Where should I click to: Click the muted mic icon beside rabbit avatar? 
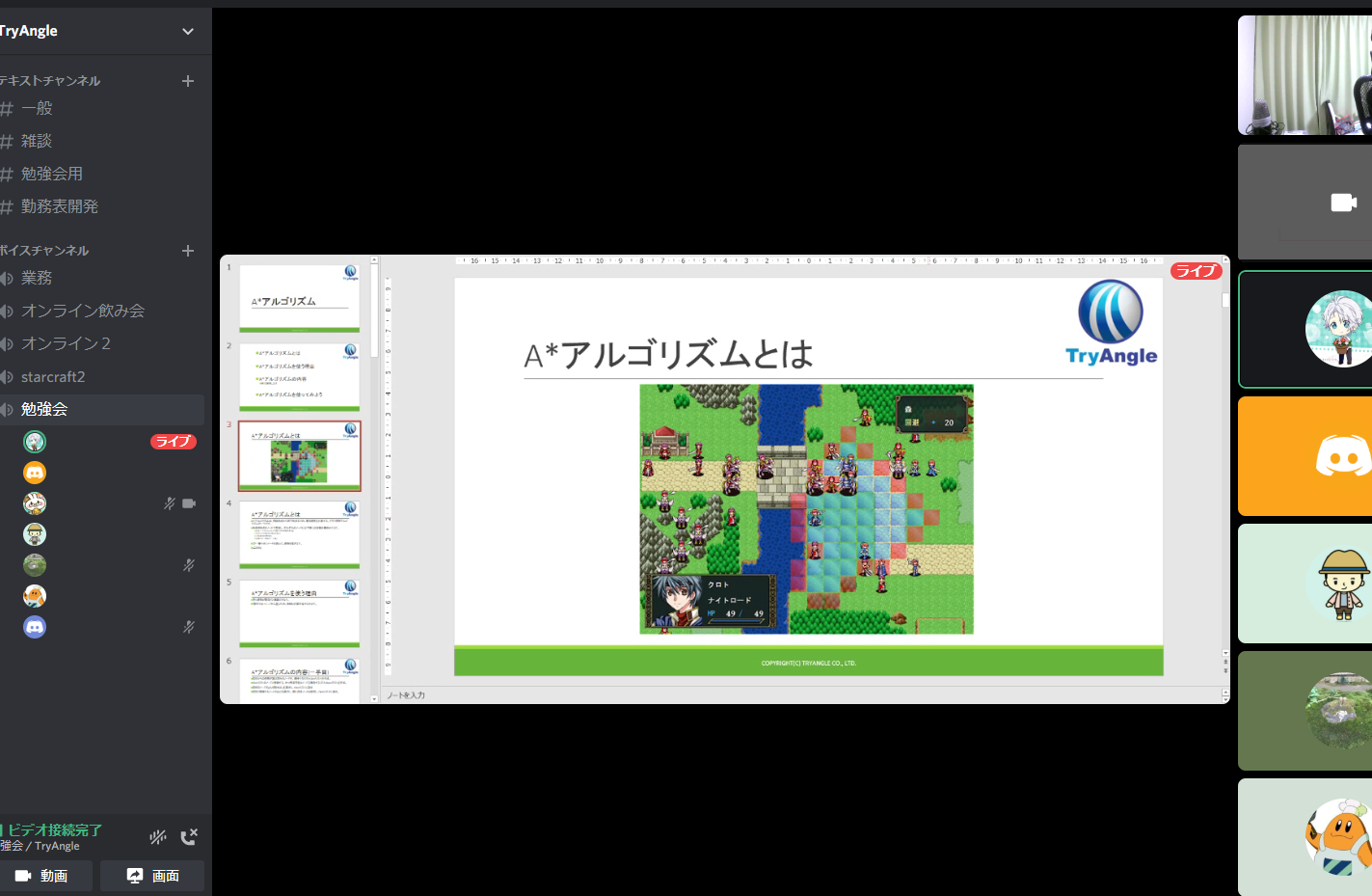170,503
